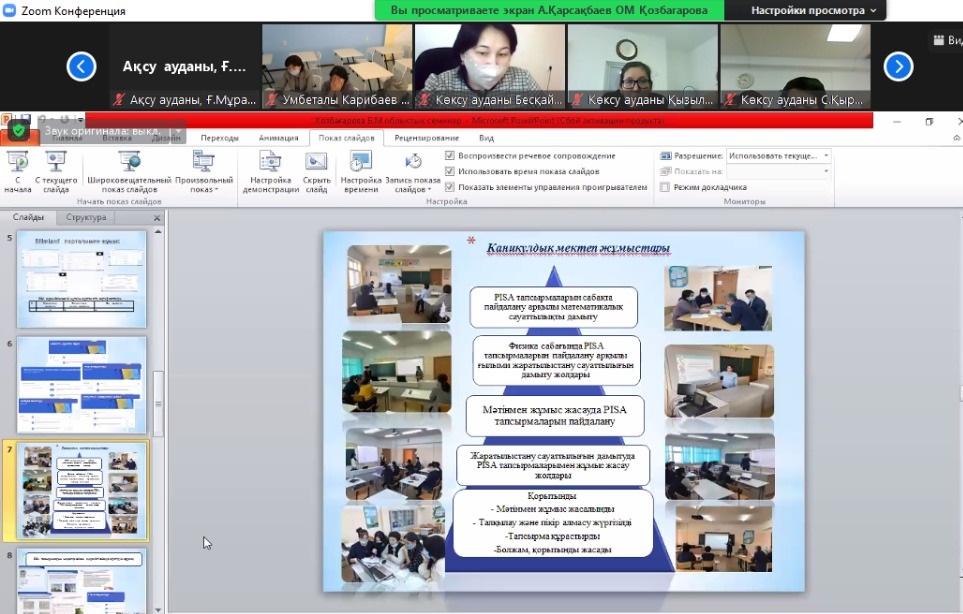The width and height of the screenshot is (963, 614).
Task: Open the Переходы ribbon tab
Action: point(219,138)
